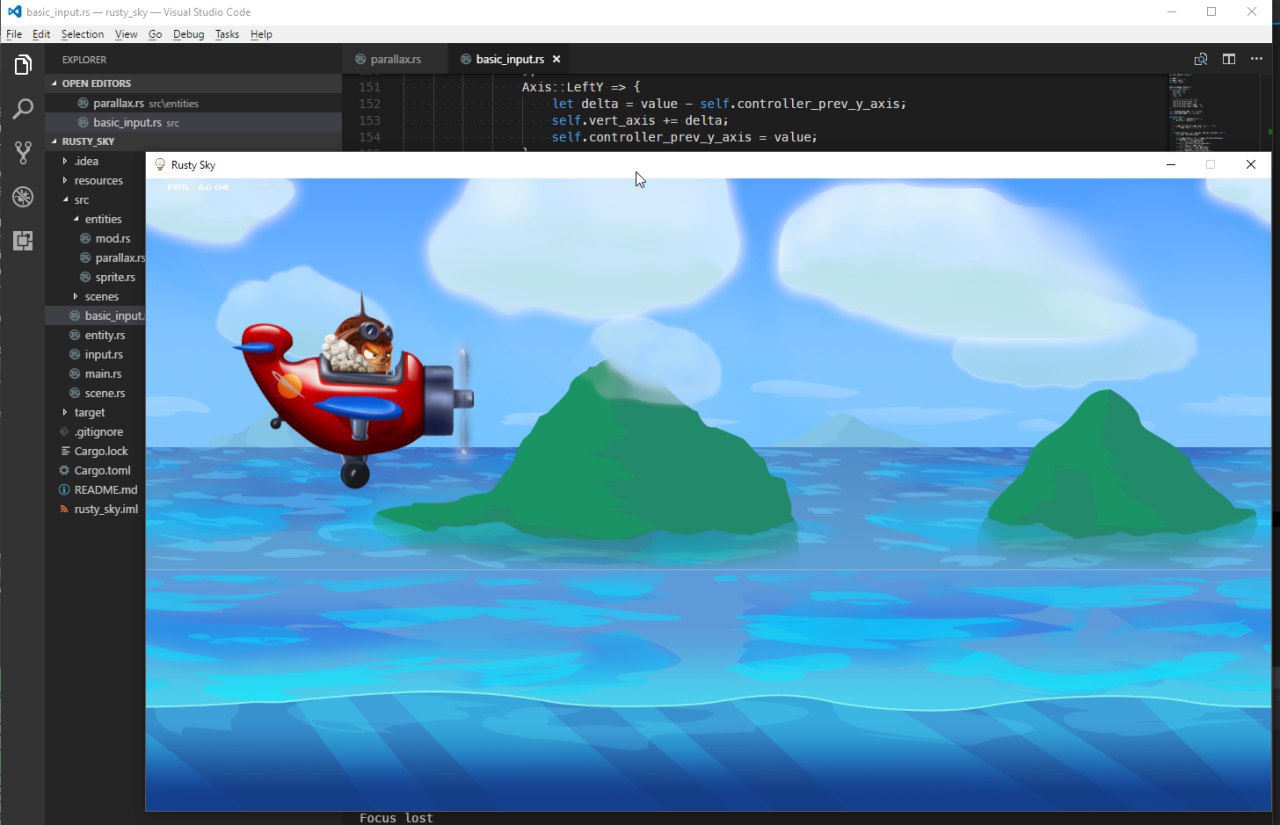Viewport: 1280px width, 825px height.
Task: Open rusty_sky.iml from the file tree
Action: [x=106, y=509]
